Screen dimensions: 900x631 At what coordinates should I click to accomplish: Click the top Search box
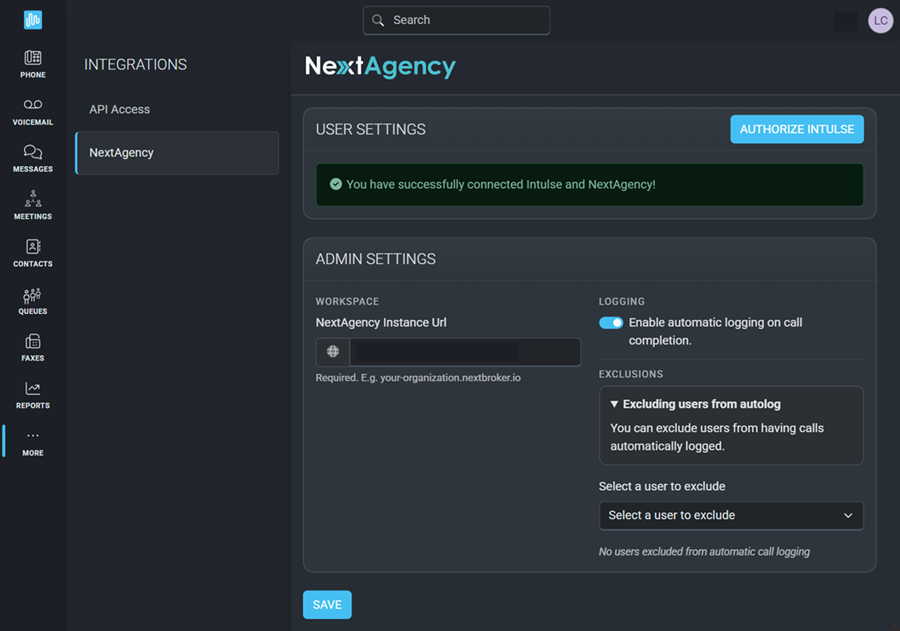[x=457, y=20]
